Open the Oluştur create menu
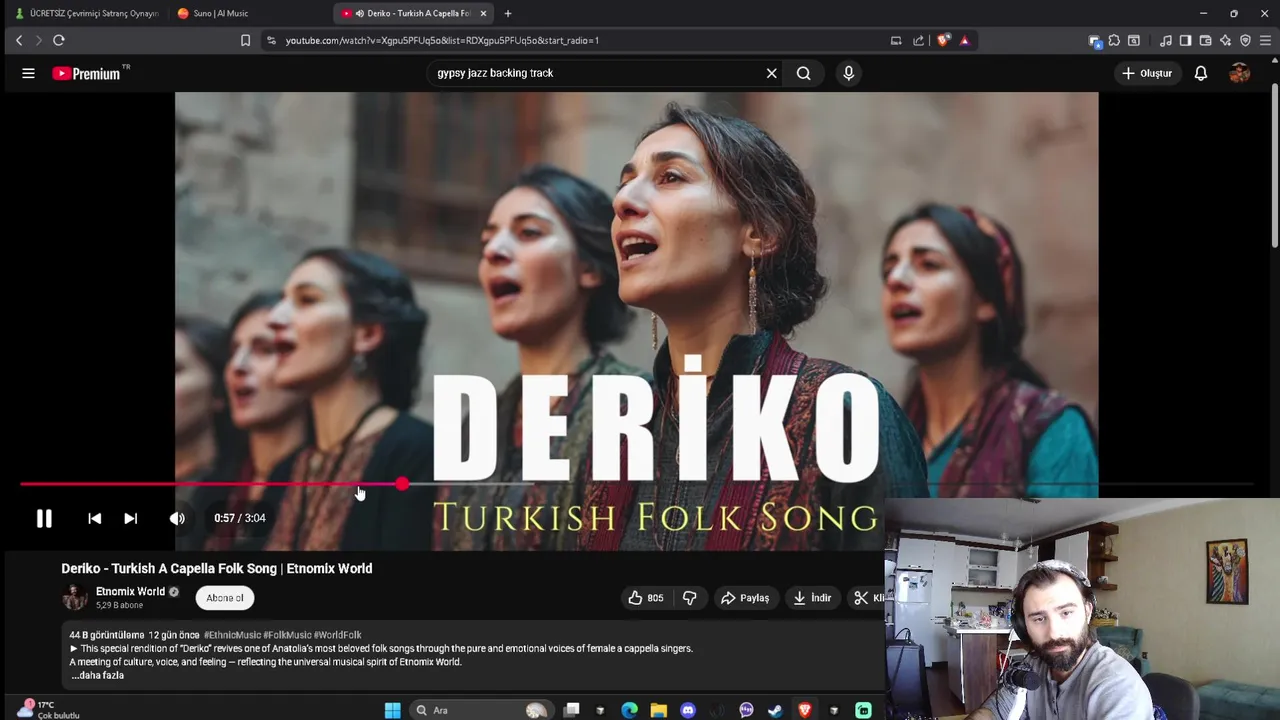The height and width of the screenshot is (720, 1280). pos(1146,73)
